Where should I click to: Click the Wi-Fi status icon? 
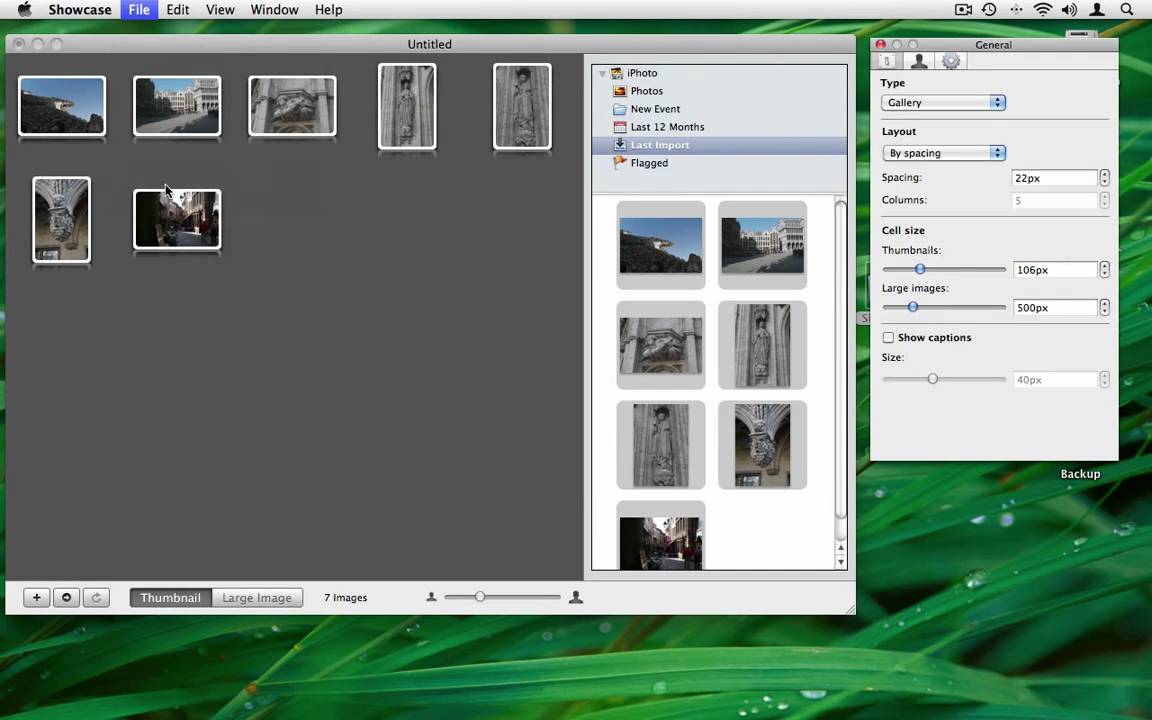pos(1043,10)
